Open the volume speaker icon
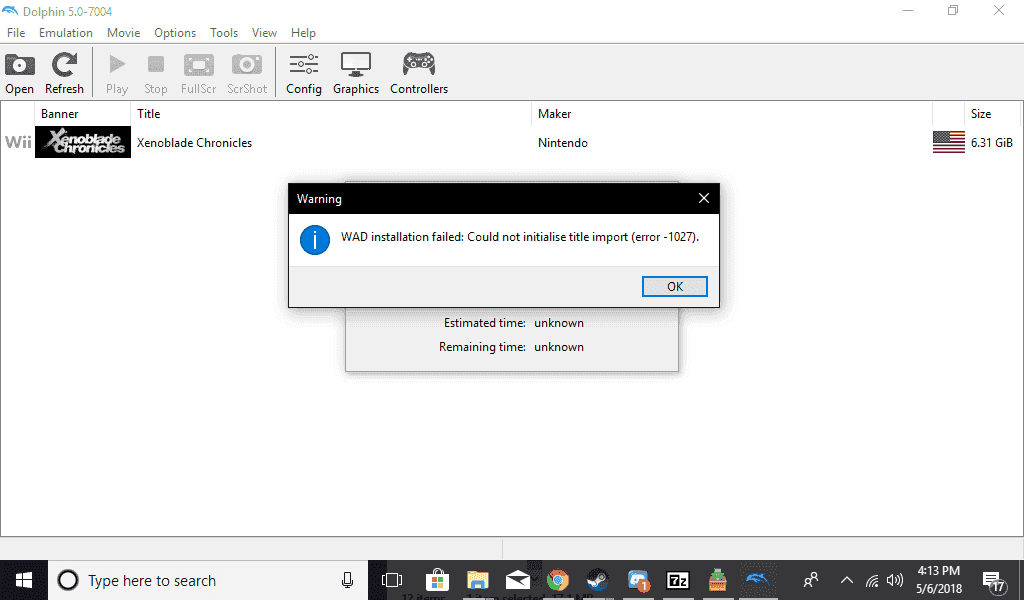 pos(895,580)
